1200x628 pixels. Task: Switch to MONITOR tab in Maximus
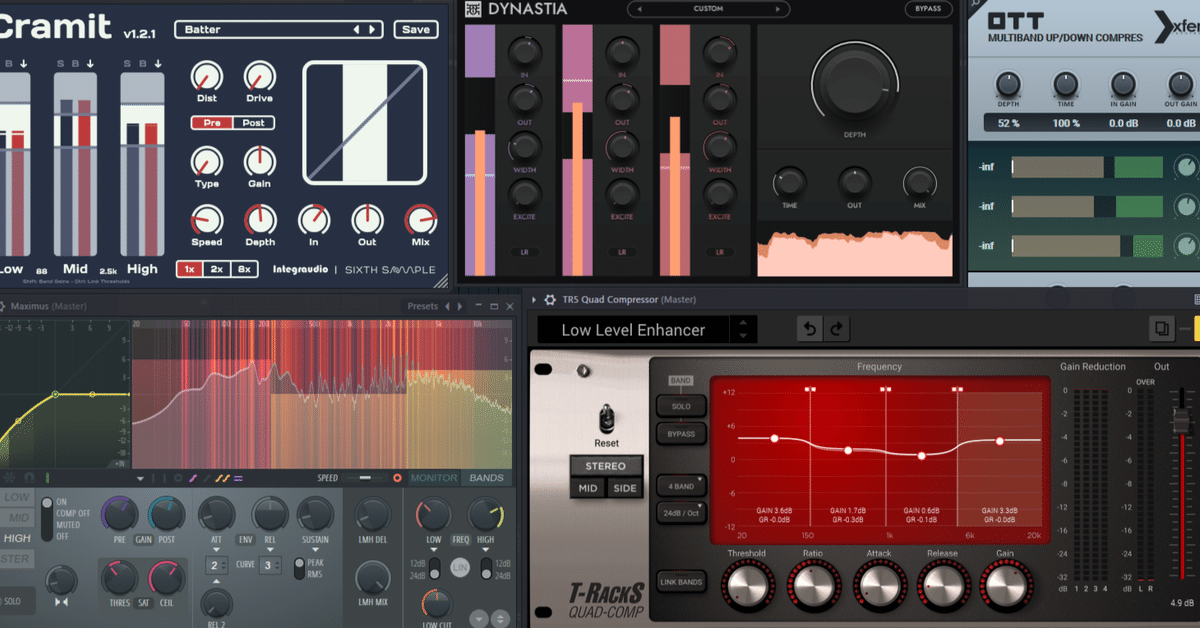click(434, 478)
